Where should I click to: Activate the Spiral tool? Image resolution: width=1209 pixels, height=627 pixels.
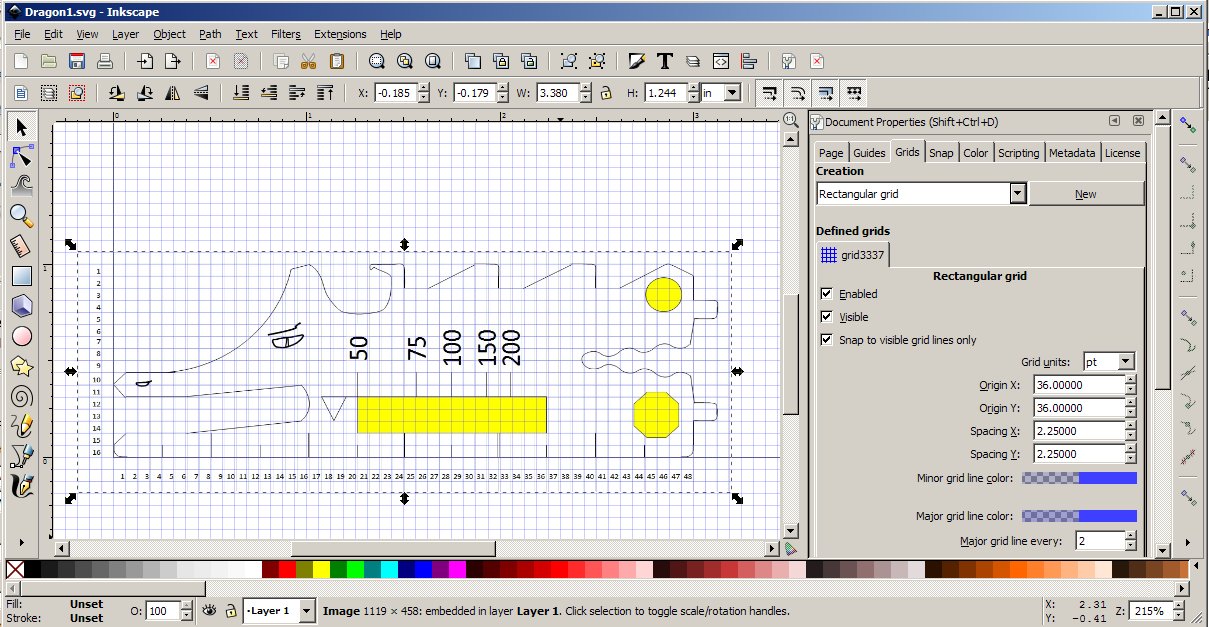tap(21, 396)
